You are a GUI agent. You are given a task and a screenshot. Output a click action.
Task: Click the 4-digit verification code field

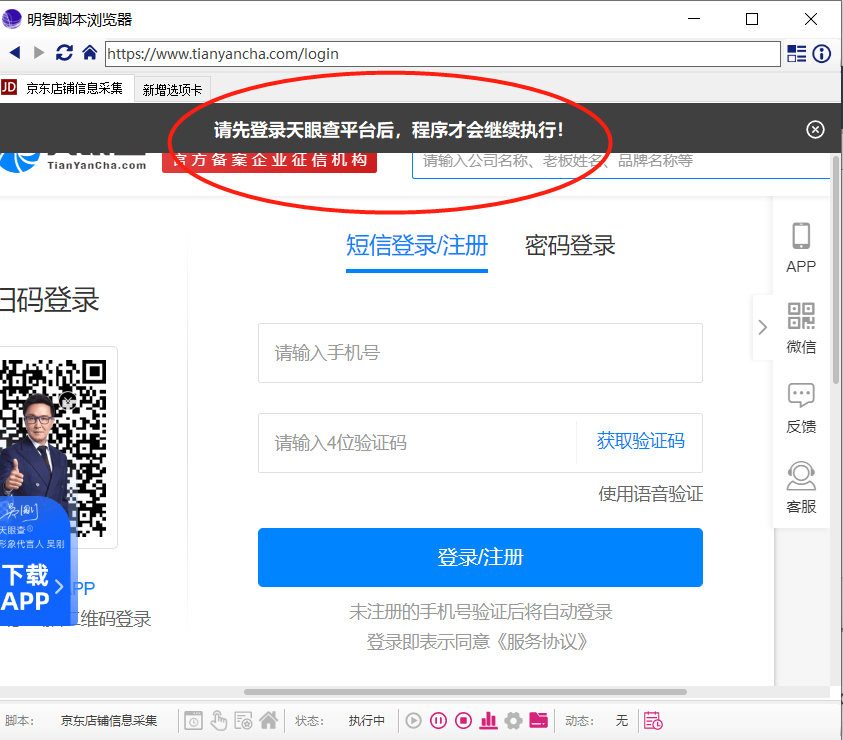point(417,443)
